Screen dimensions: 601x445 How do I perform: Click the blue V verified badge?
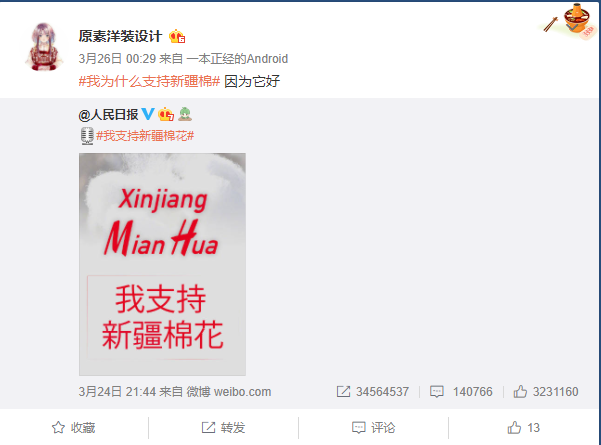pos(148,114)
